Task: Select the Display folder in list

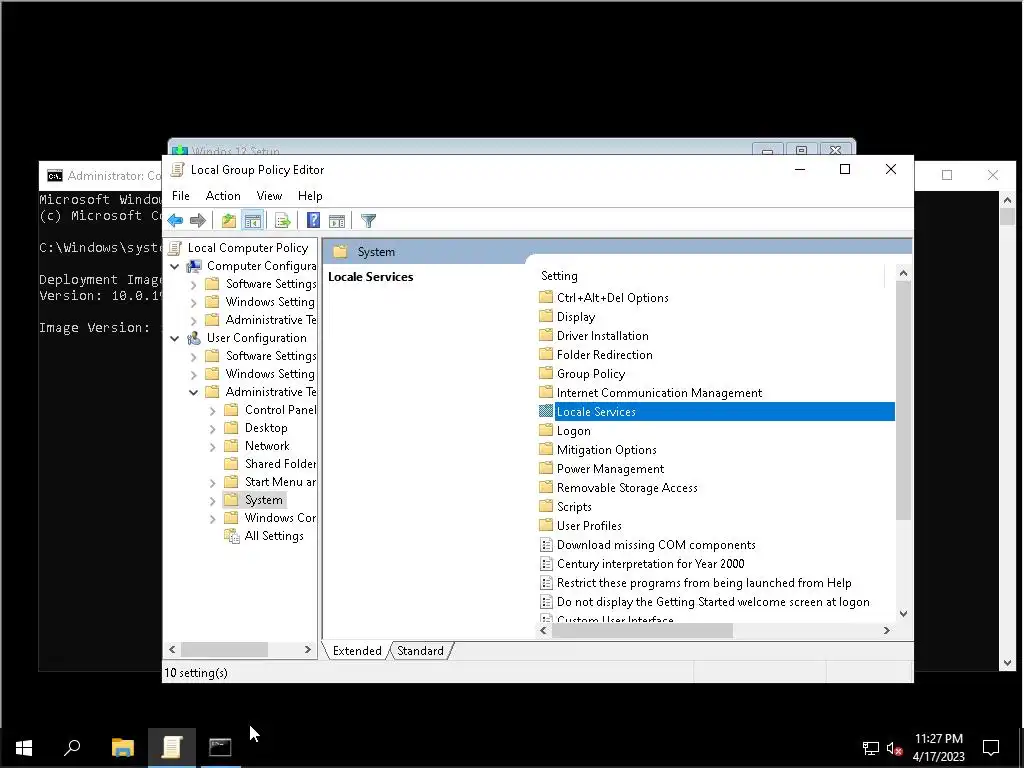Action: (575, 317)
